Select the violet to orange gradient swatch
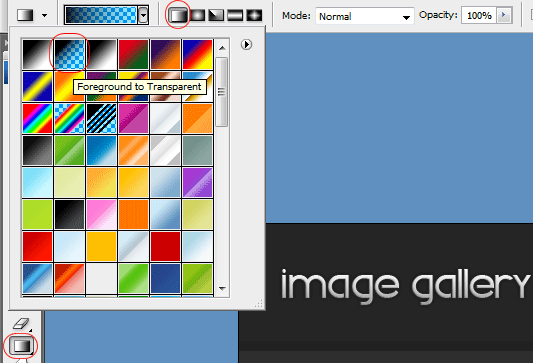 (165, 54)
